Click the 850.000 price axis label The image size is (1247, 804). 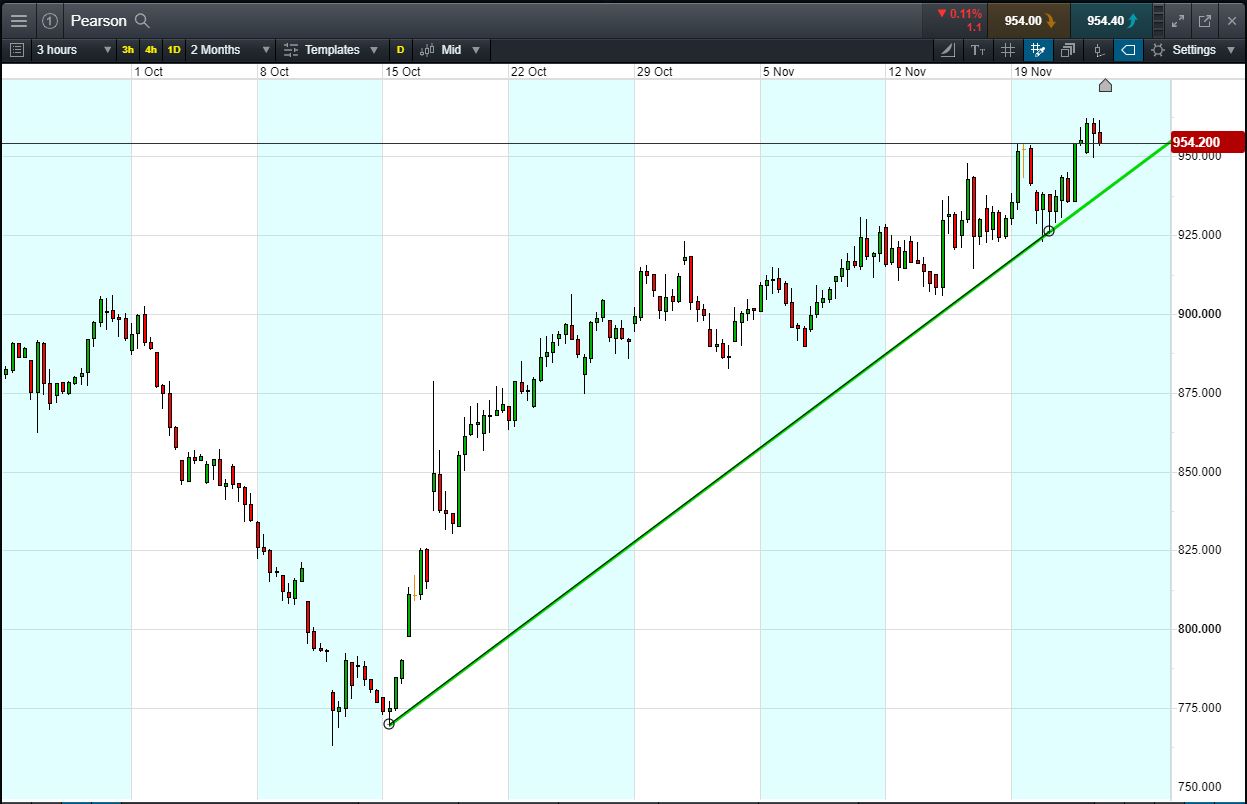coord(1198,471)
